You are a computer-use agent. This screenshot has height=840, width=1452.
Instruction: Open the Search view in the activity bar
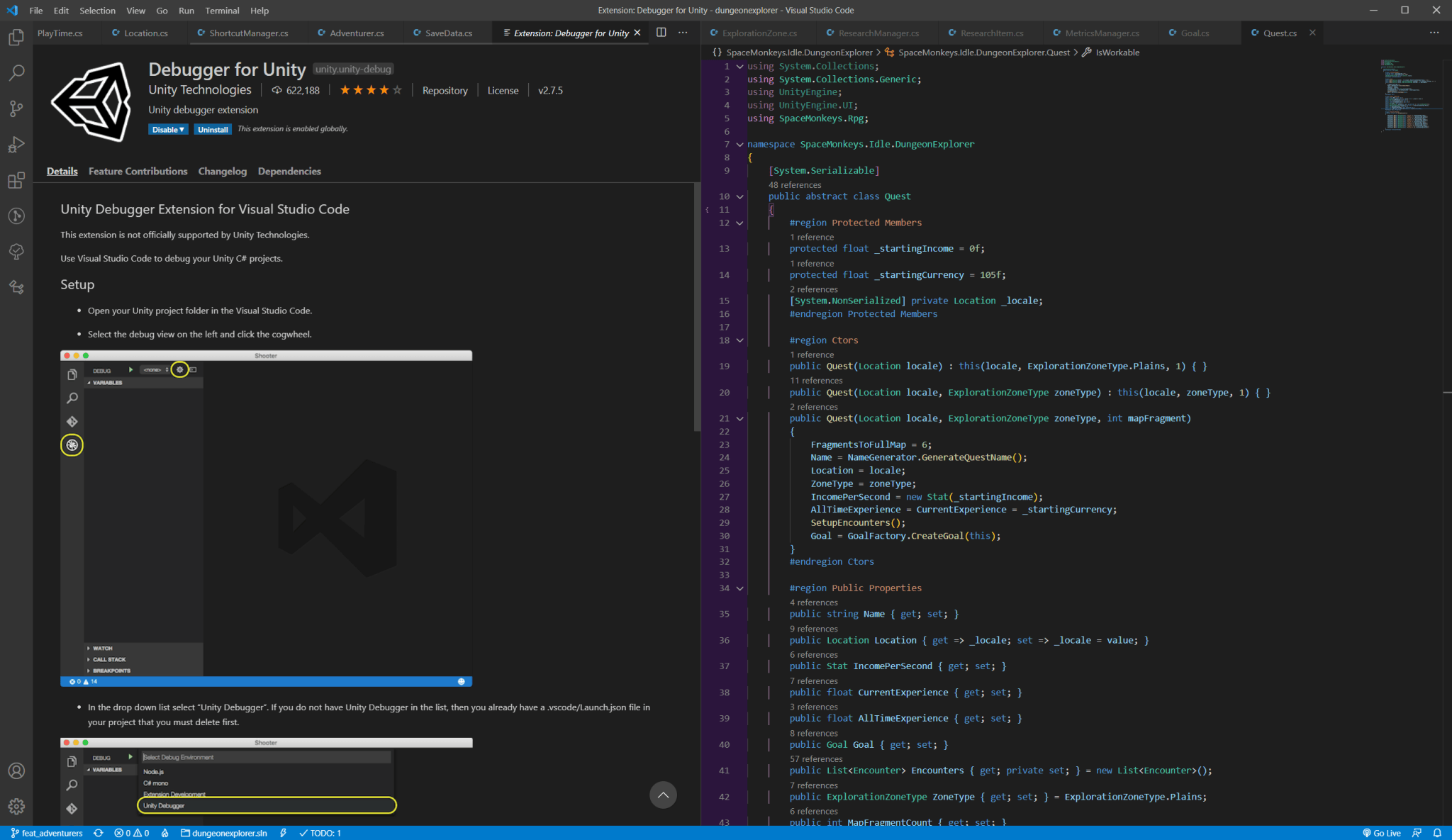(x=16, y=72)
